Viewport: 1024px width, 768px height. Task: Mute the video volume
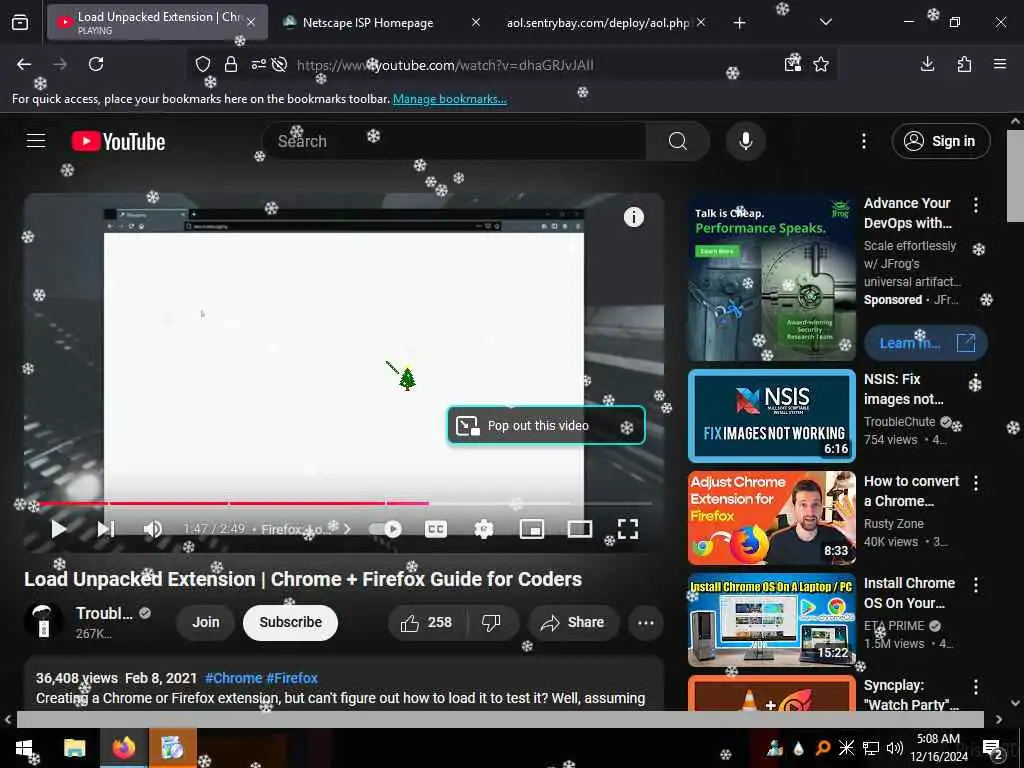[x=152, y=529]
